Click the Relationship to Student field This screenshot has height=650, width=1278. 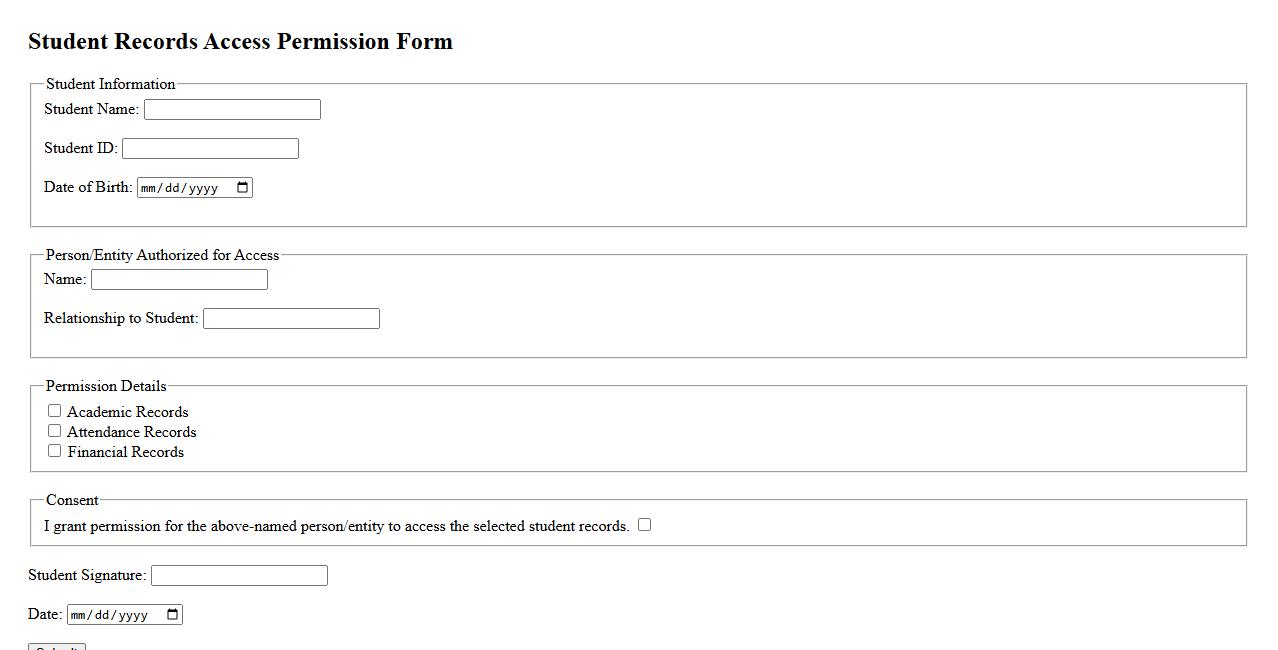[x=291, y=319]
